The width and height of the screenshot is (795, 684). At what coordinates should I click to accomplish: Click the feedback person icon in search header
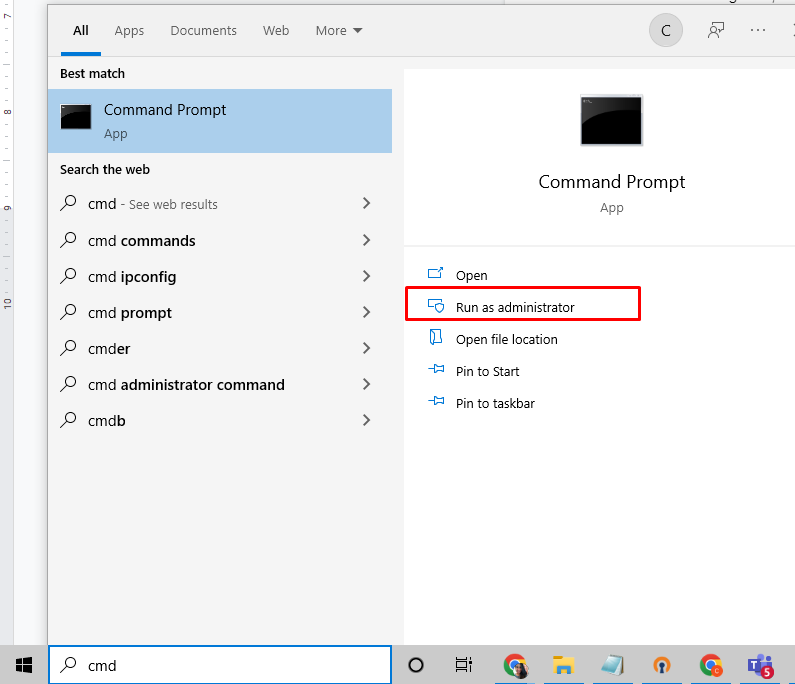tap(715, 30)
